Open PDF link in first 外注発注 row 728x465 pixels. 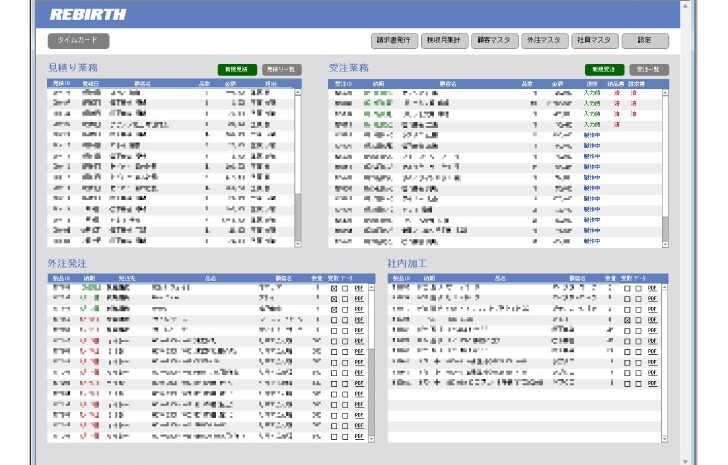[x=359, y=288]
